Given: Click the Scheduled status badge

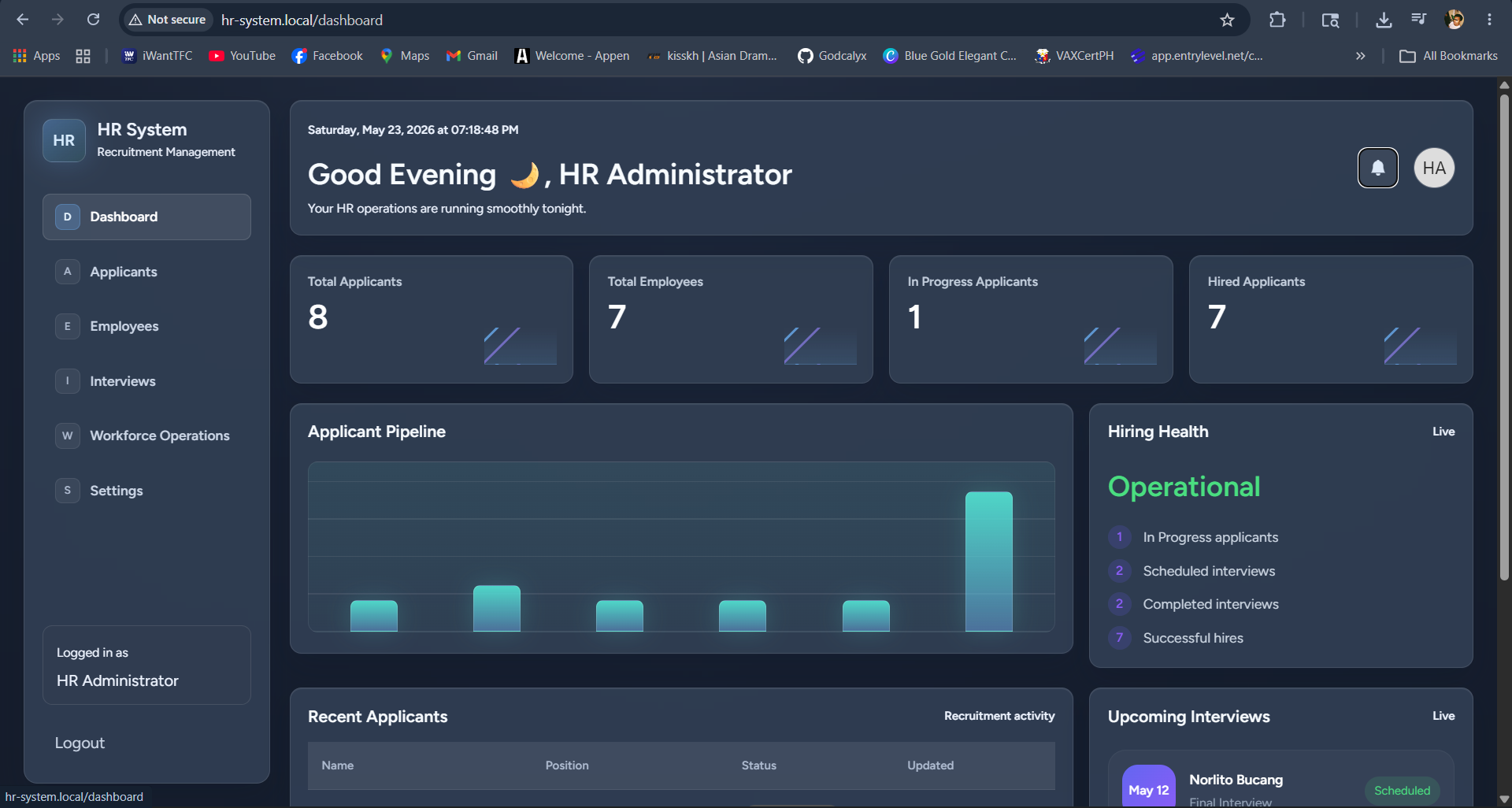Looking at the screenshot, I should (1402, 791).
